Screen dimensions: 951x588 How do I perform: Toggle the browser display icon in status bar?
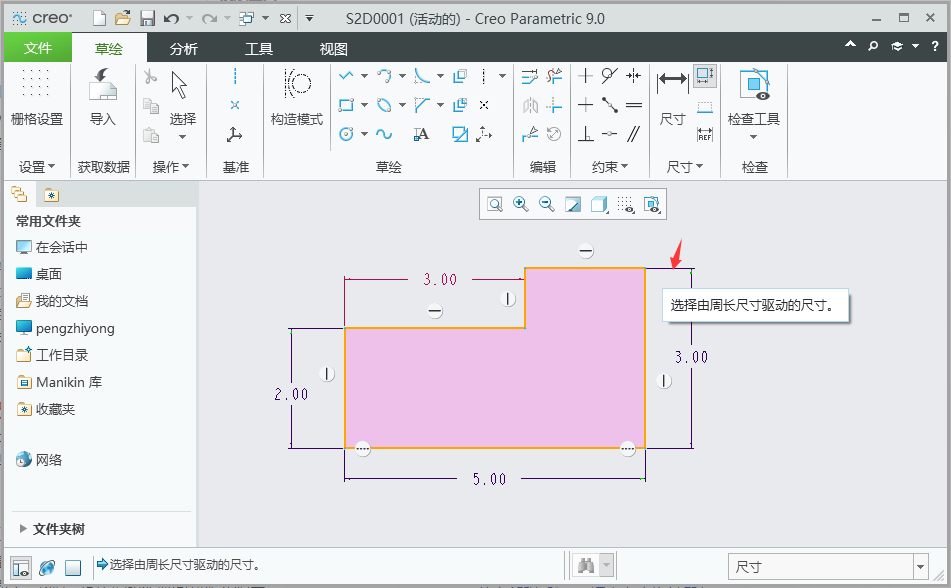tap(47, 568)
